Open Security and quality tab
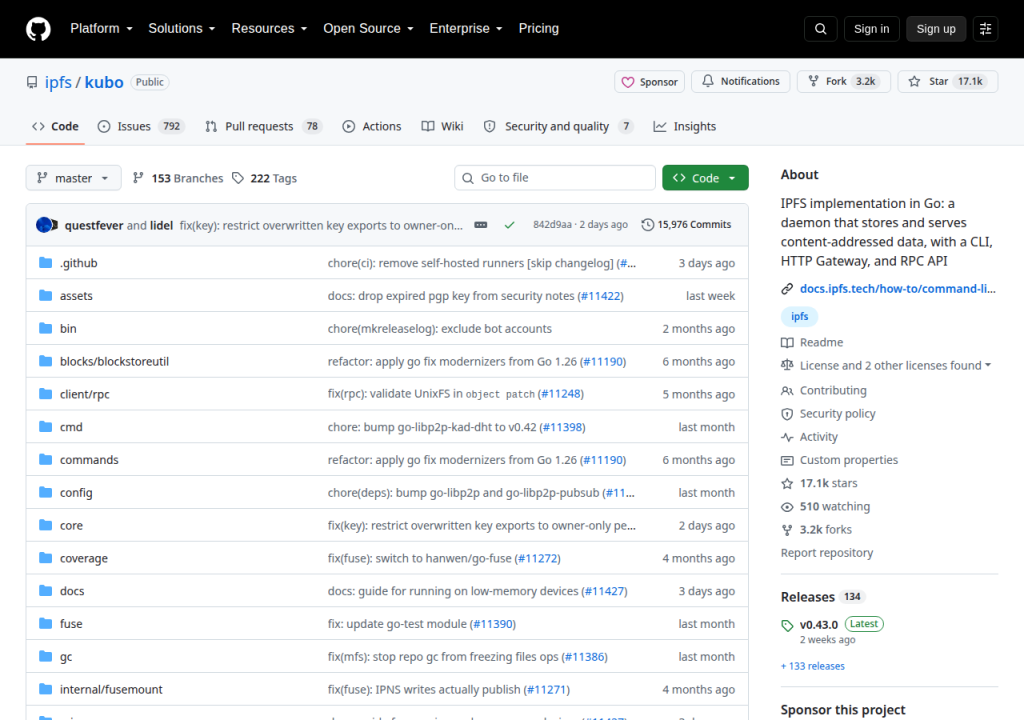1024x720 pixels. pyautogui.click(x=558, y=126)
